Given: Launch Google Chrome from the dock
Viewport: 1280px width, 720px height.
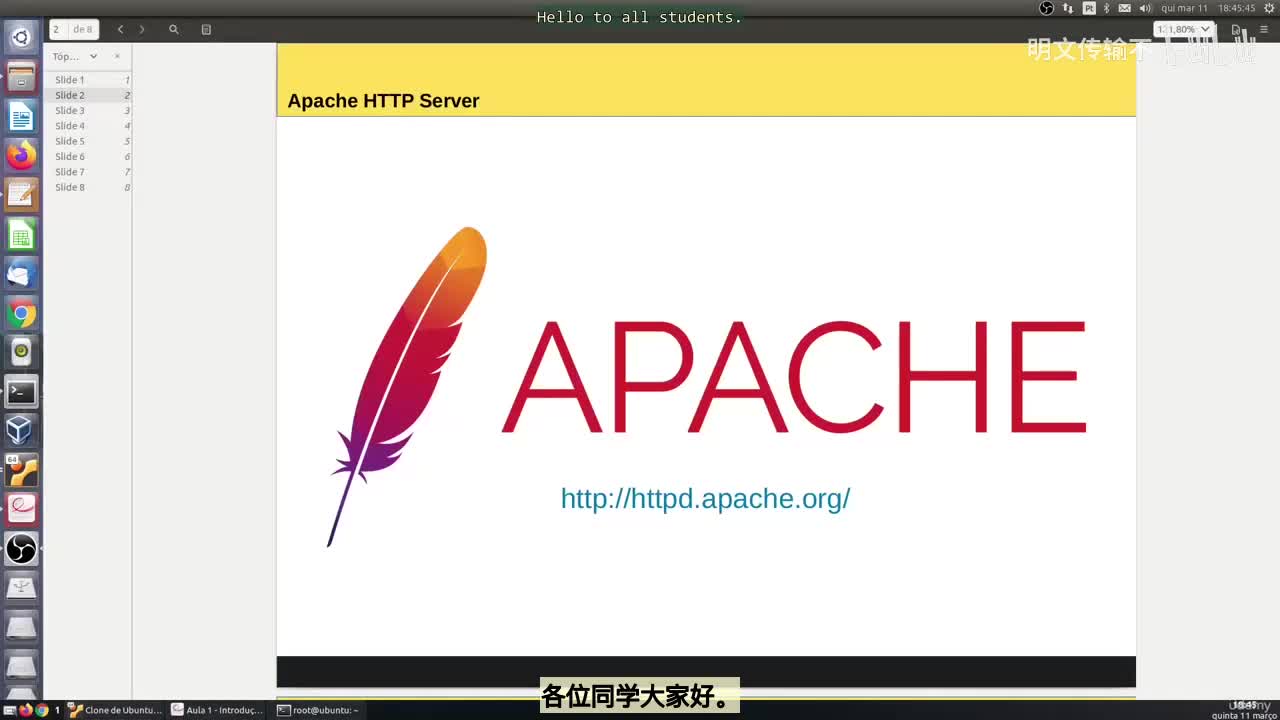Looking at the screenshot, I should tap(21, 313).
